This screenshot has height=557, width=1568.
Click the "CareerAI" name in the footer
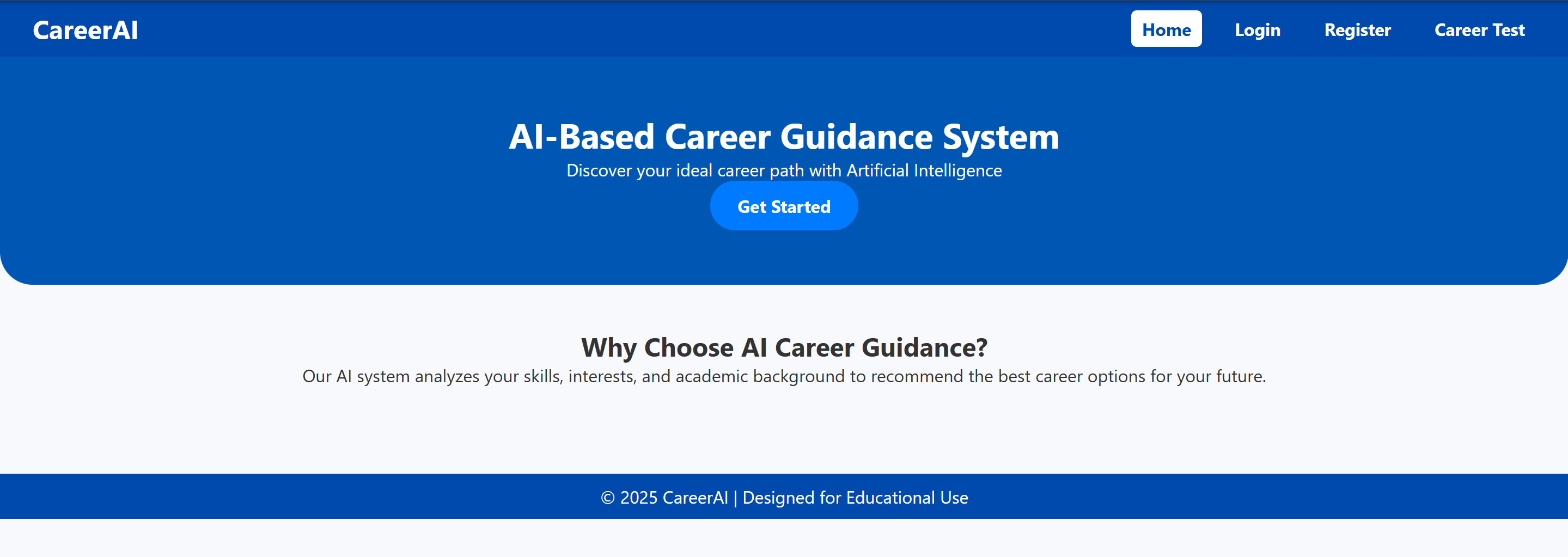pos(694,498)
